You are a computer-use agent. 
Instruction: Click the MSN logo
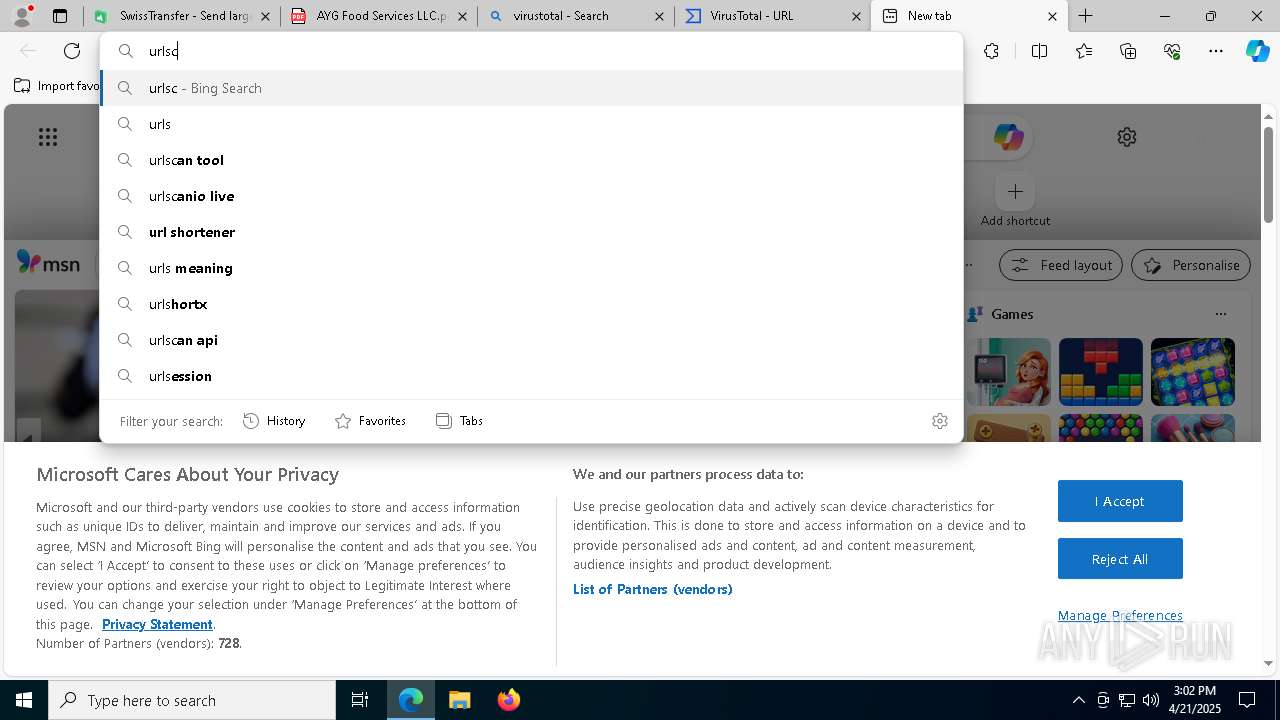(x=48, y=263)
